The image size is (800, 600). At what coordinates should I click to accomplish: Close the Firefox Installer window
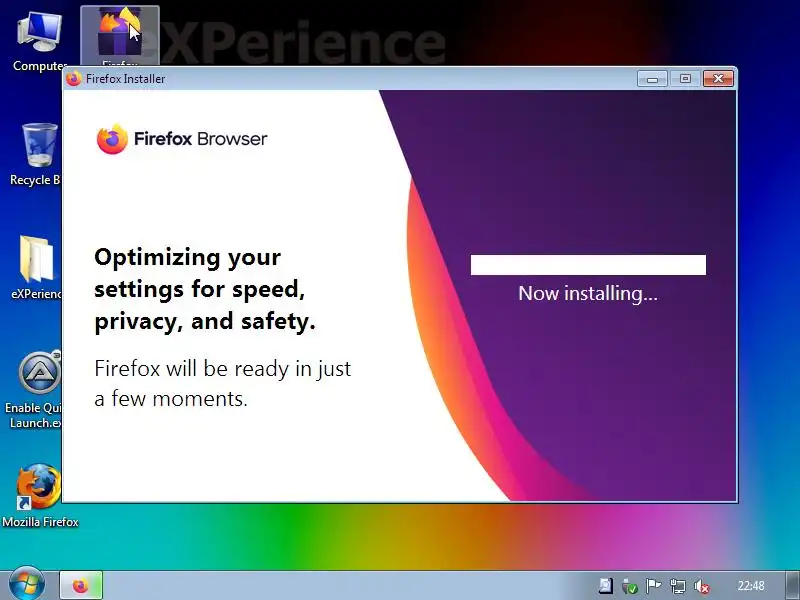coord(718,79)
